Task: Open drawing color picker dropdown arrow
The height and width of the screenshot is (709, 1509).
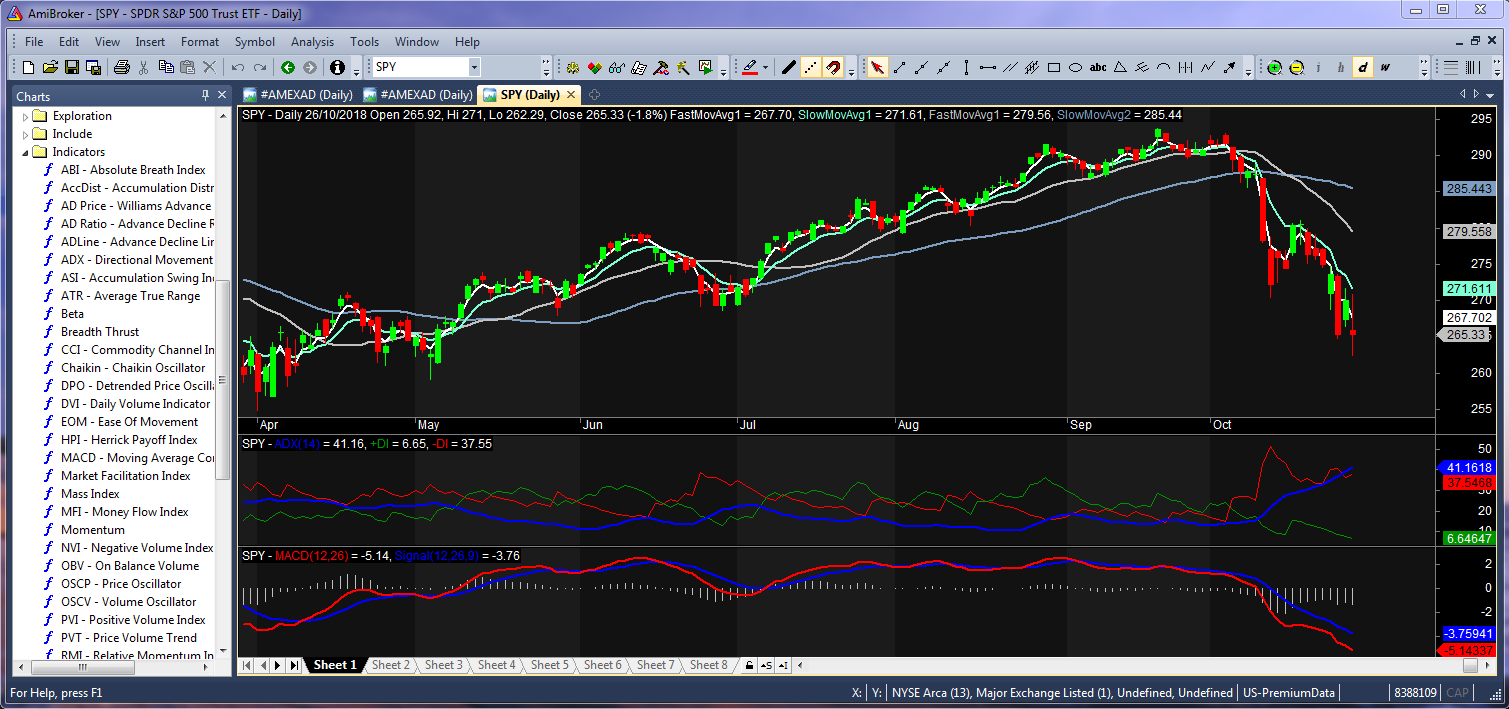Action: coord(765,68)
